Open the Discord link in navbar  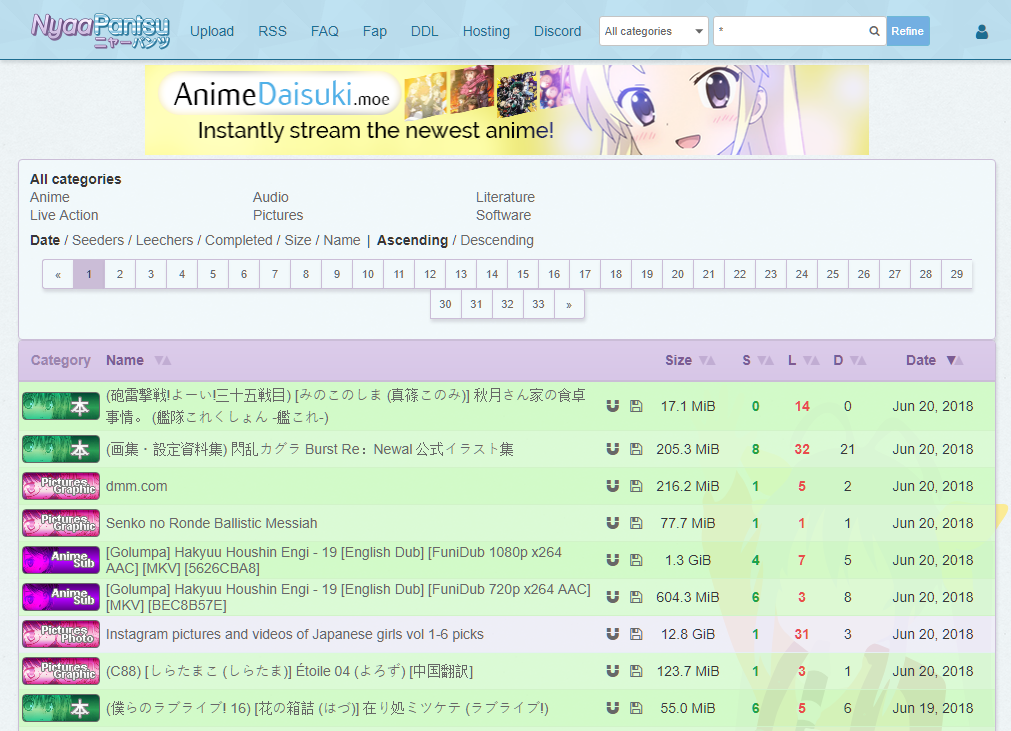coord(557,31)
